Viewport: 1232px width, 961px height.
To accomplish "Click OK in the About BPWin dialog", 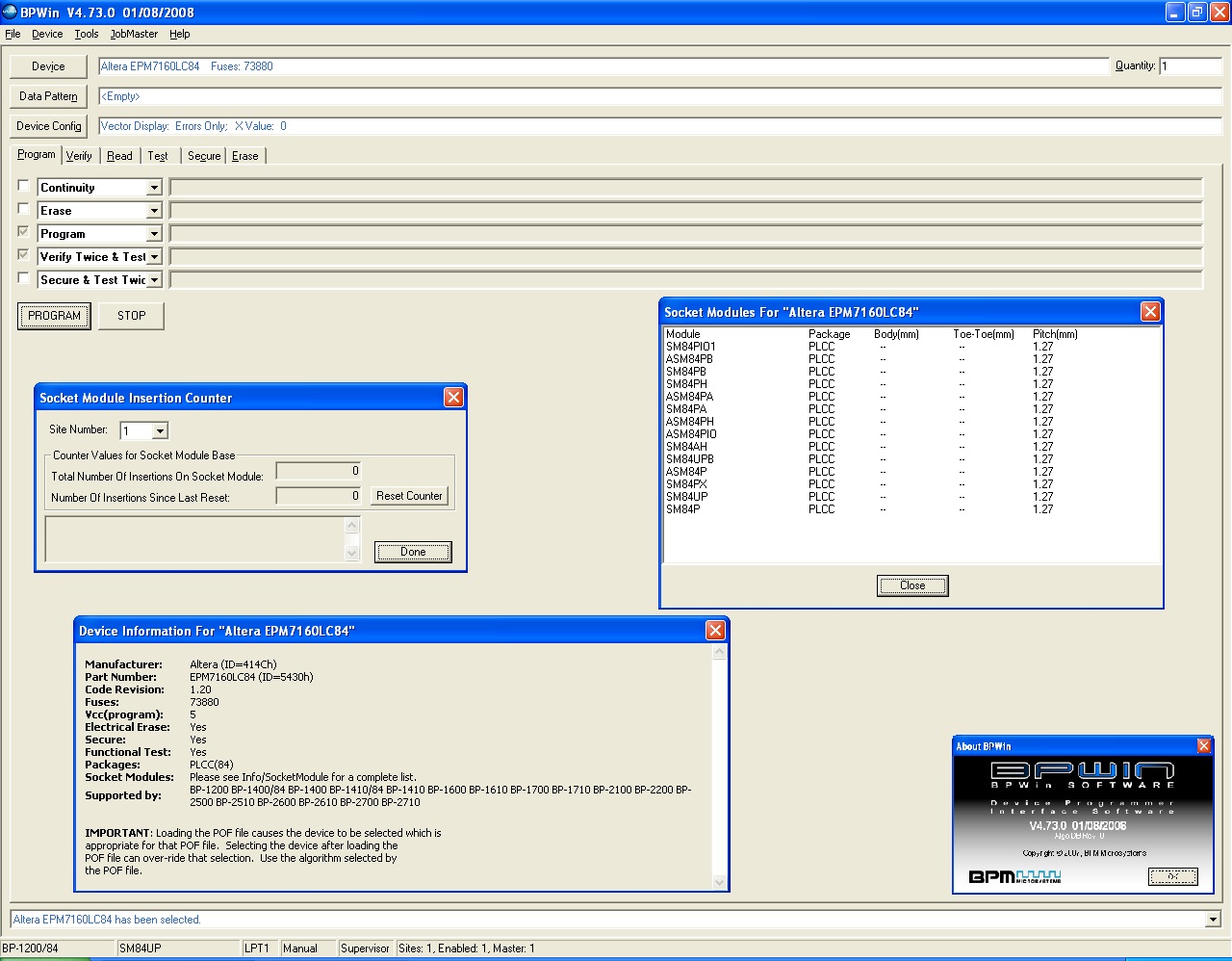I will (x=1173, y=876).
